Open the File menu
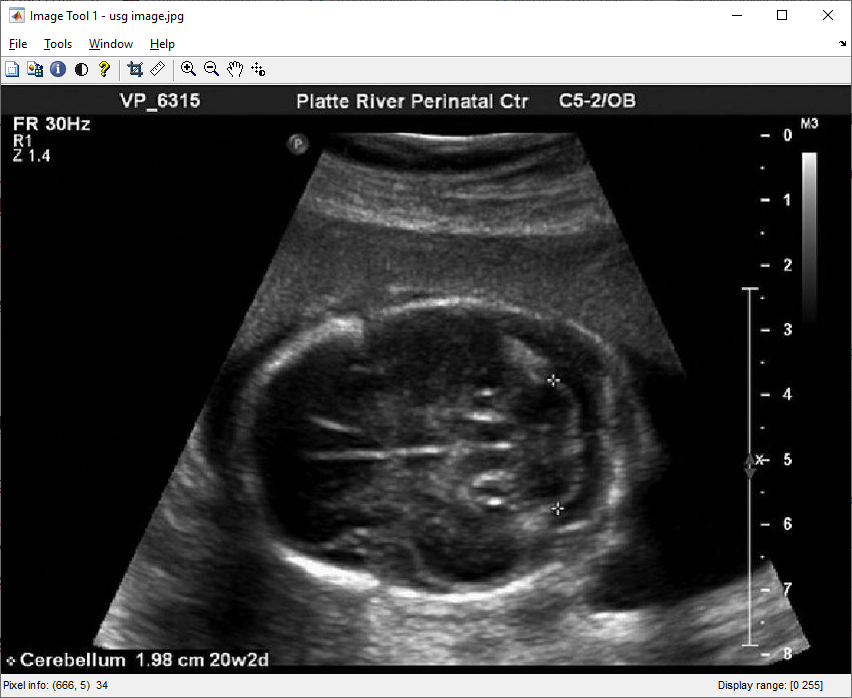Image resolution: width=852 pixels, height=698 pixels. 18,44
